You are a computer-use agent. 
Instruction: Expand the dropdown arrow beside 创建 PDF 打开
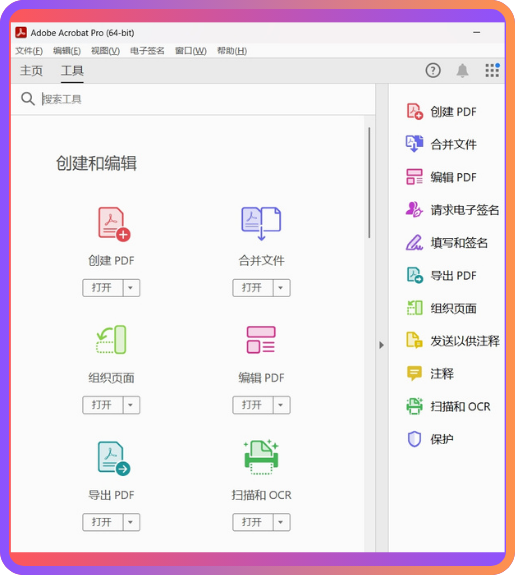(131, 288)
